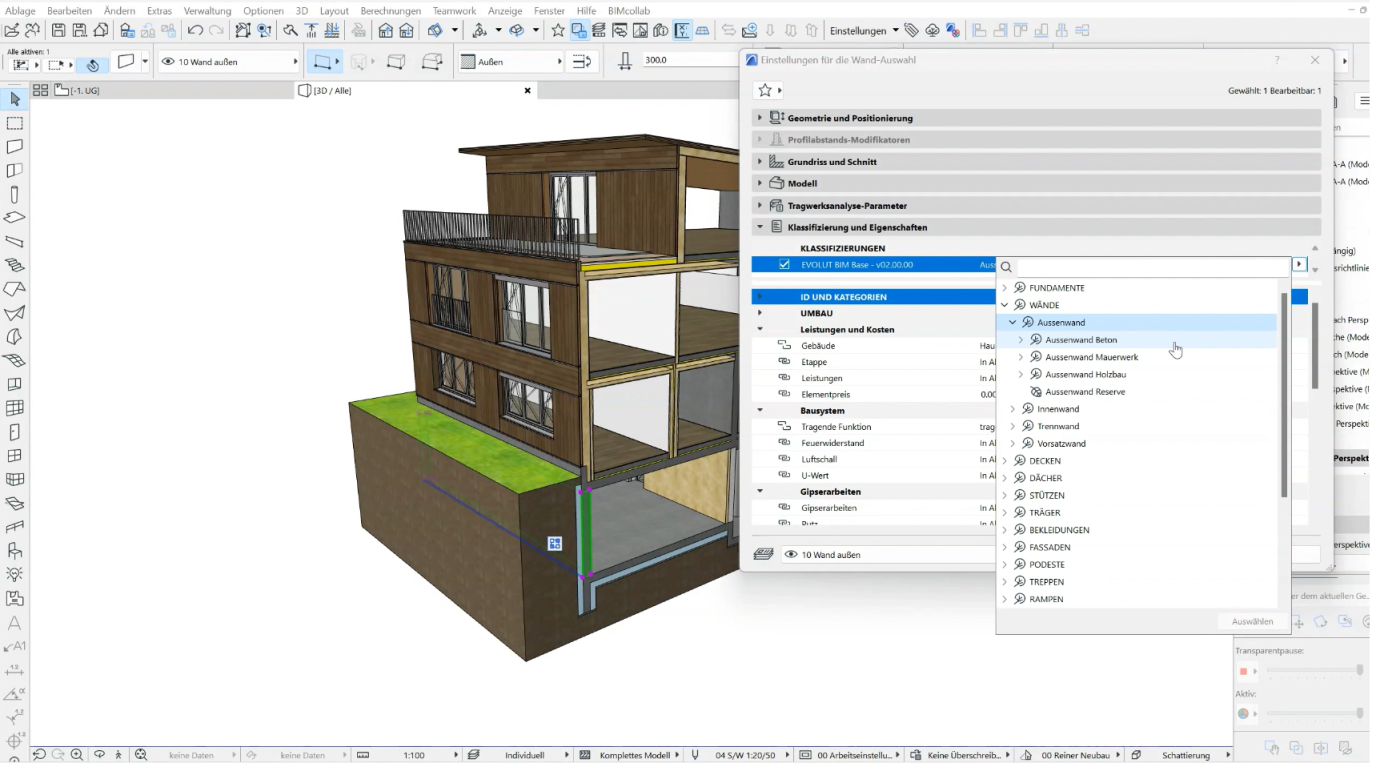Collapse the WÄNDE tree node
This screenshot has height=763, width=1376.
[x=1005, y=305]
